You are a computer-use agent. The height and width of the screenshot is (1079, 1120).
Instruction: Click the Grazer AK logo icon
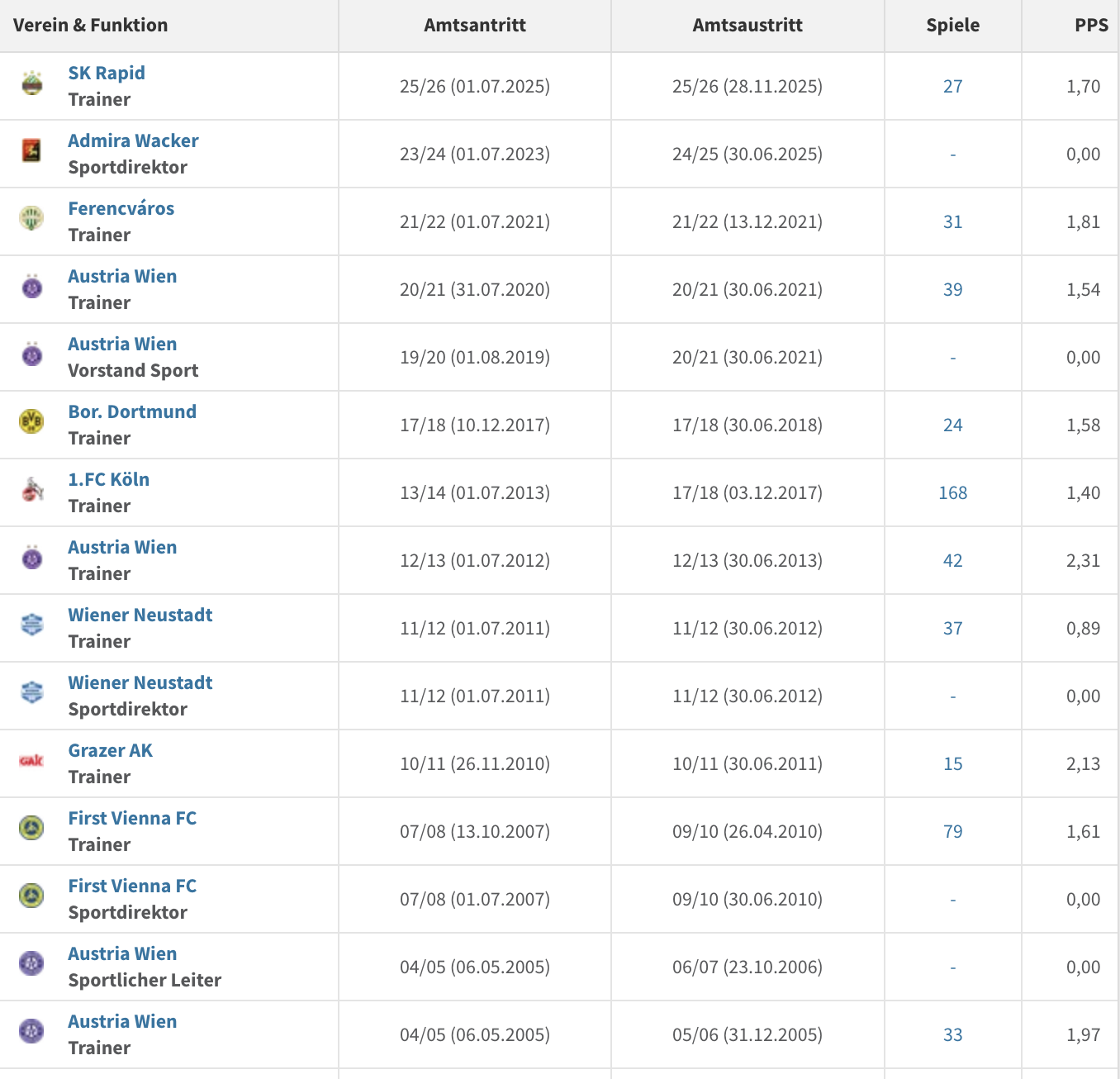[x=32, y=760]
